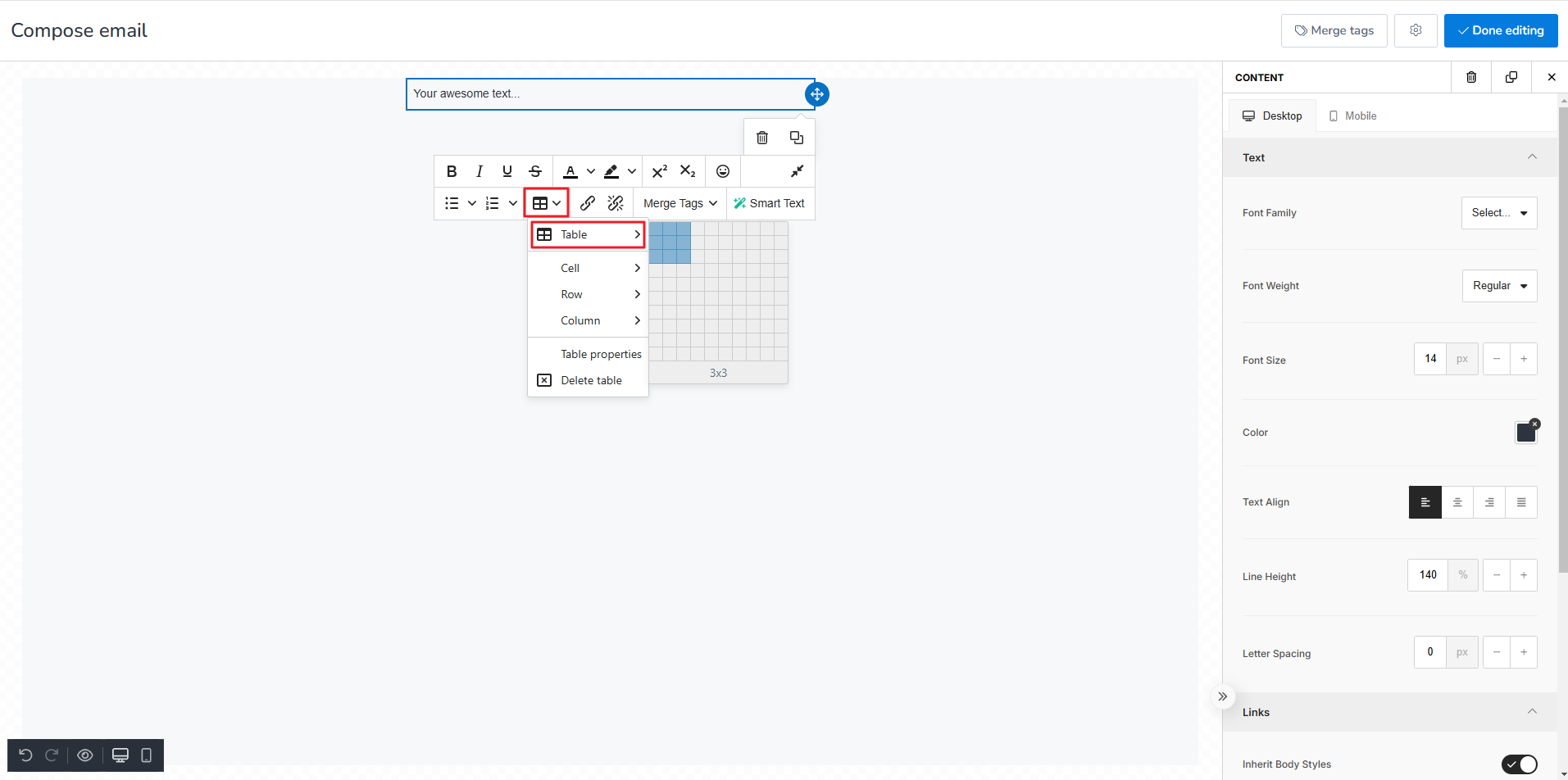This screenshot has width=1568, height=780.
Task: Apply strikethrough to the text
Action: tap(534, 170)
